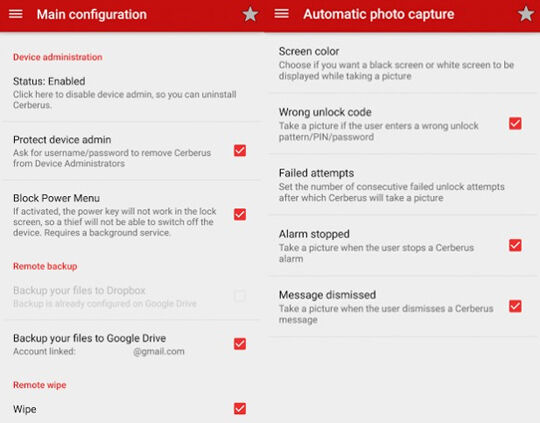Tap Status: Enabled to disable device admin

(x=132, y=93)
